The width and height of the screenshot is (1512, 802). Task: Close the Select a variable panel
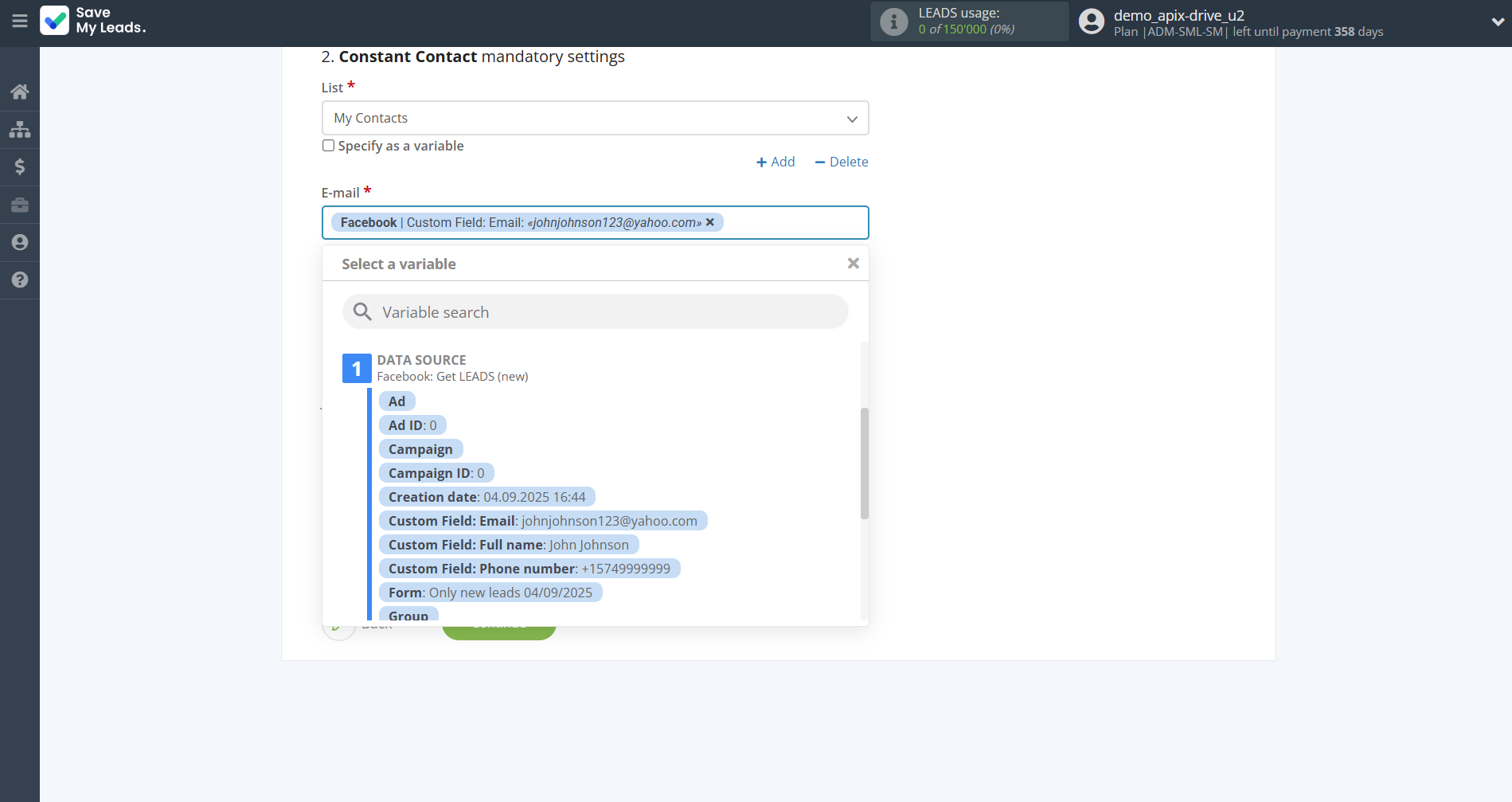pyautogui.click(x=853, y=264)
